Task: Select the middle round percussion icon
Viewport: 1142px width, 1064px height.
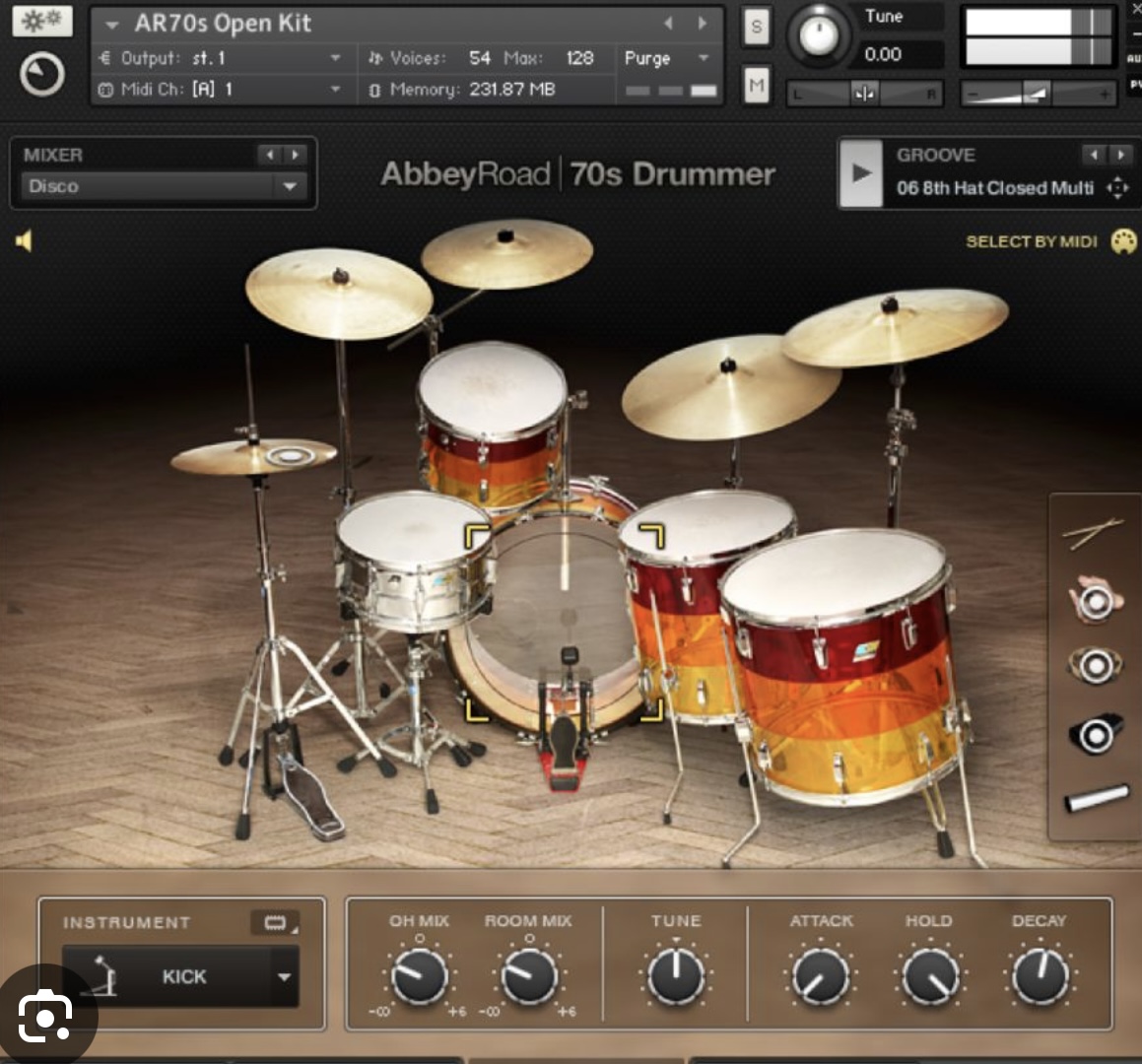Action: 1095,666
